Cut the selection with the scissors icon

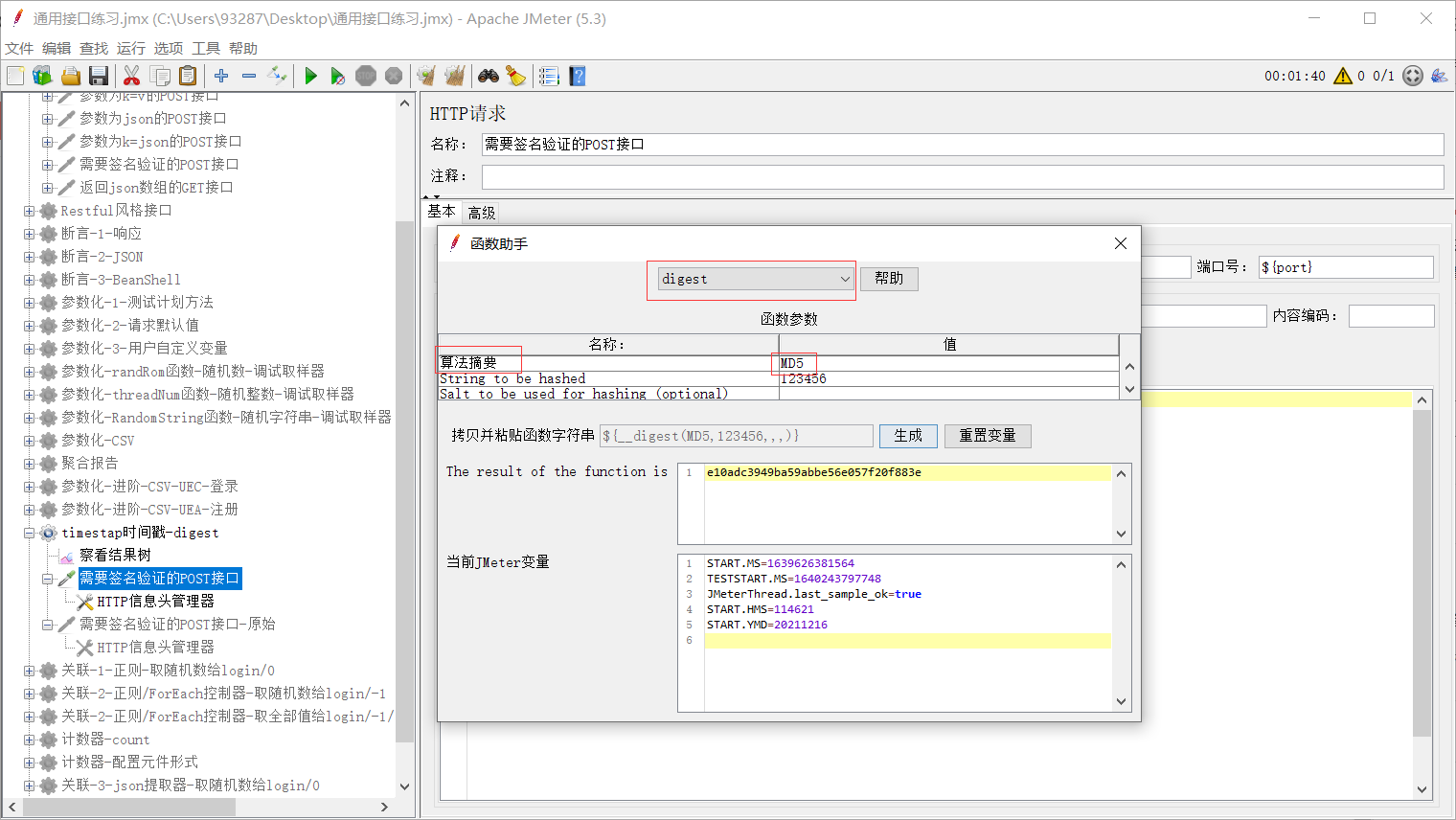pyautogui.click(x=132, y=76)
